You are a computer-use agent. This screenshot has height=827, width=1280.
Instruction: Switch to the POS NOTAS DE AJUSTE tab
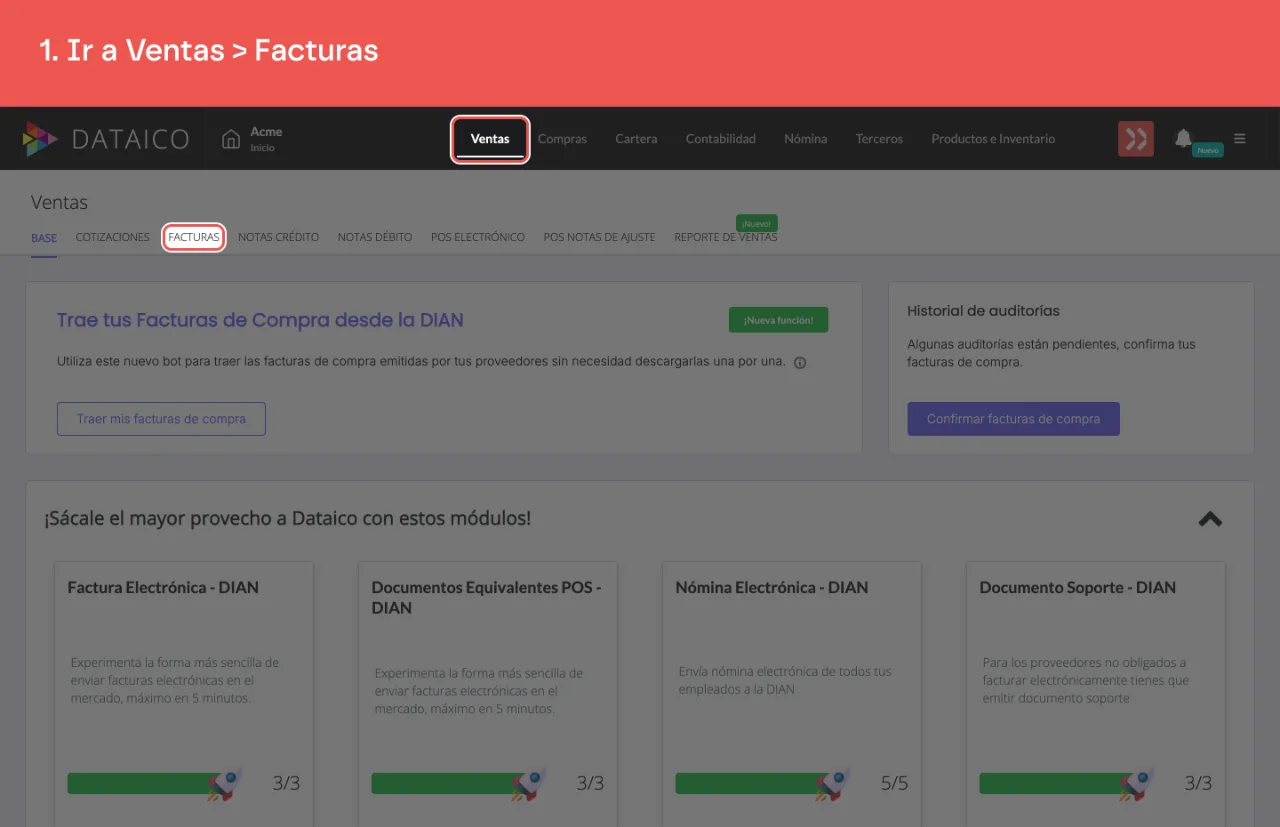[x=600, y=238]
